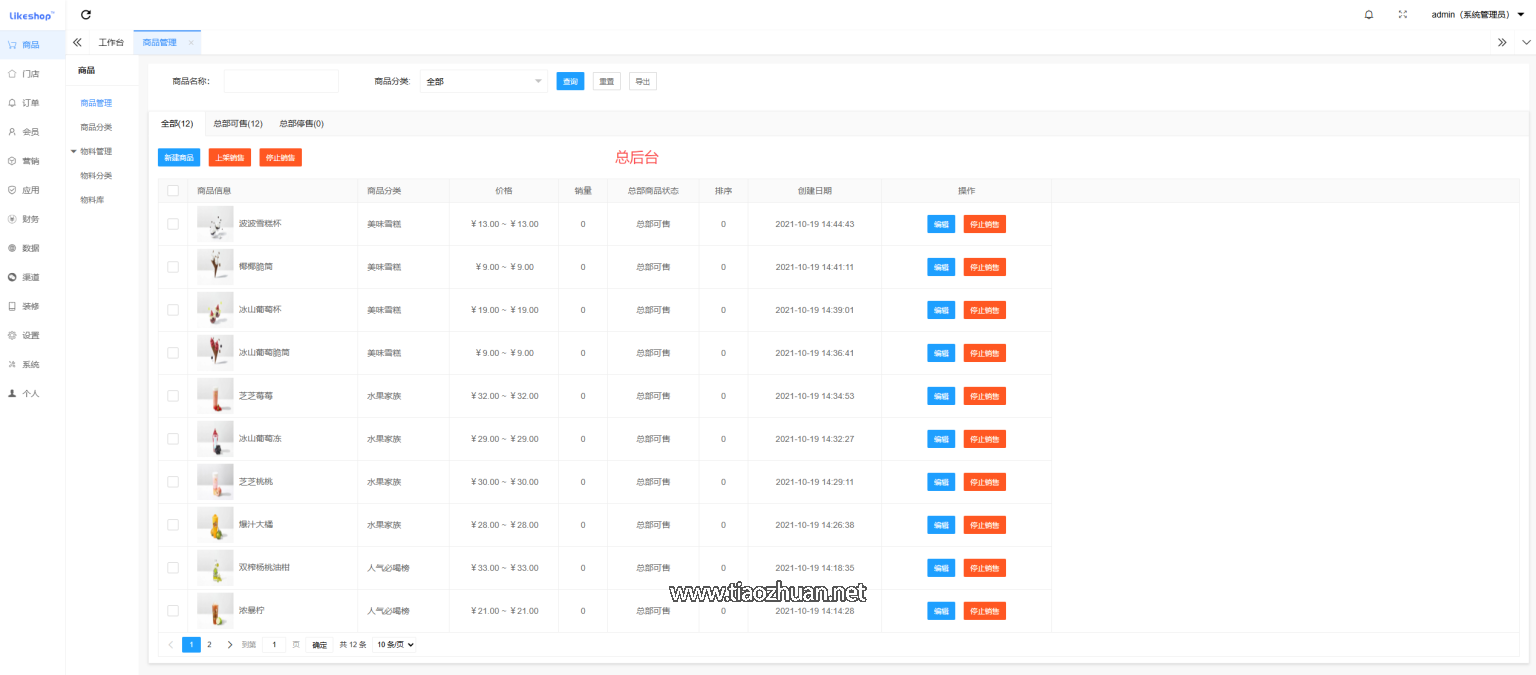Screen dimensions: 1536x675
Task: Open thumbnail image of 爆汁大橘
Action: click(215, 524)
